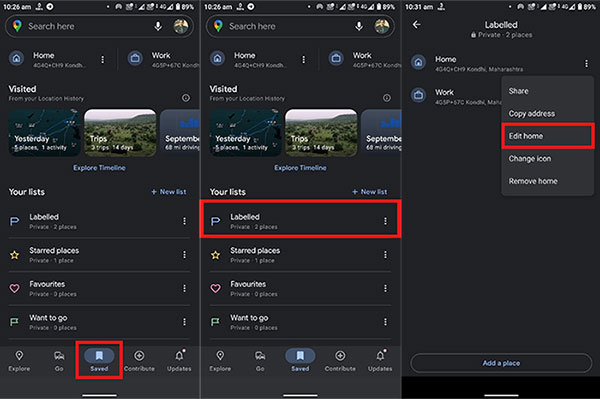Go back from the Labelled screen
This screenshot has width=600, height=399.
(417, 25)
